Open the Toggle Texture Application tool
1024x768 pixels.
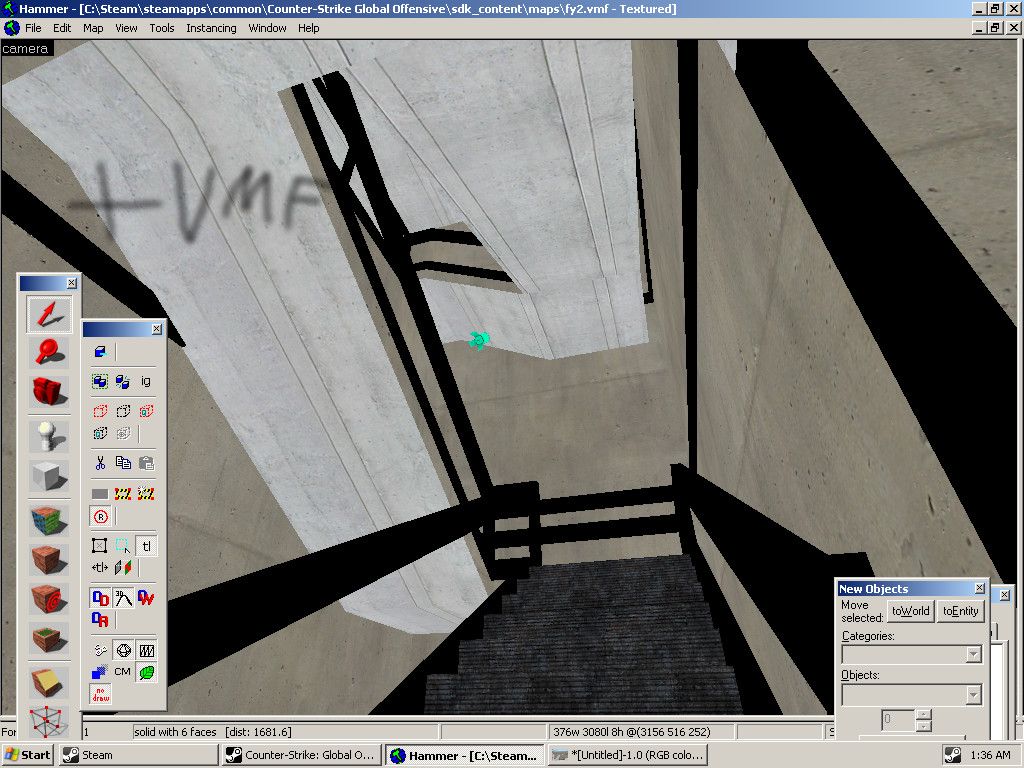coord(48,520)
